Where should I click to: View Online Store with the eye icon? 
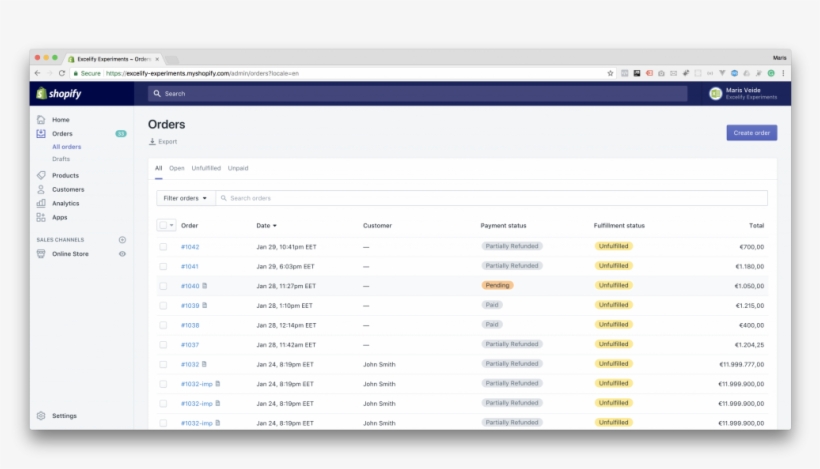tap(122, 254)
